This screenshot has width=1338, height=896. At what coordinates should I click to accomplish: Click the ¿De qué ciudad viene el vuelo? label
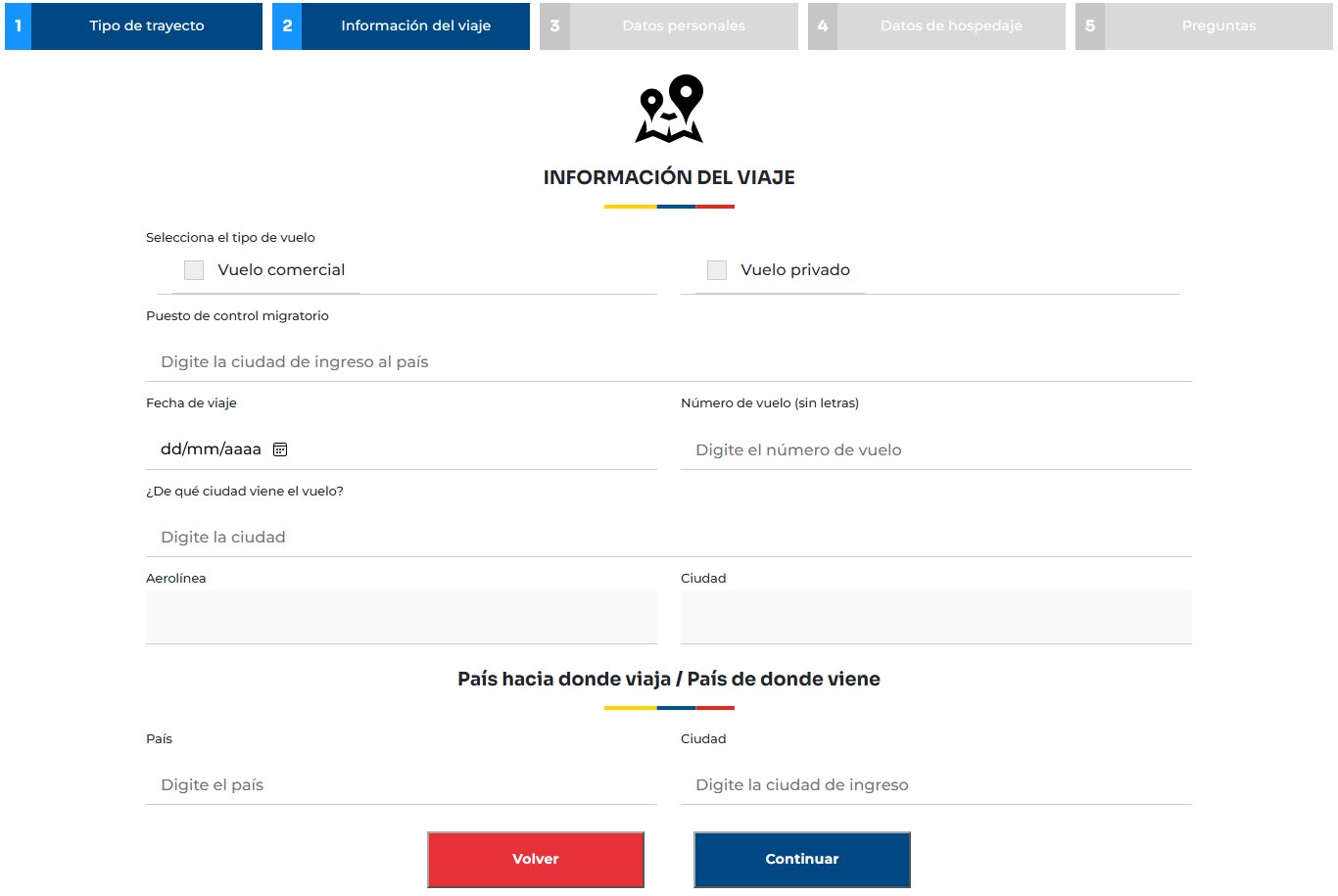(x=245, y=492)
